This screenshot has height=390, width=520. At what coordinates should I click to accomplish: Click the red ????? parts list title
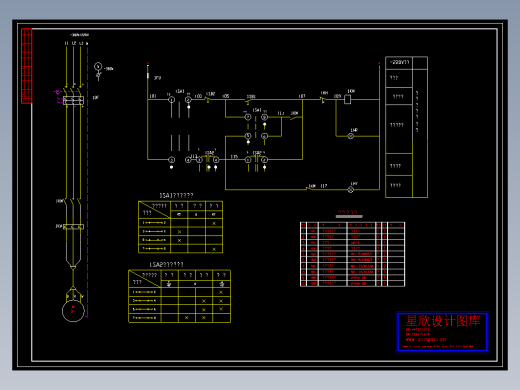click(348, 212)
